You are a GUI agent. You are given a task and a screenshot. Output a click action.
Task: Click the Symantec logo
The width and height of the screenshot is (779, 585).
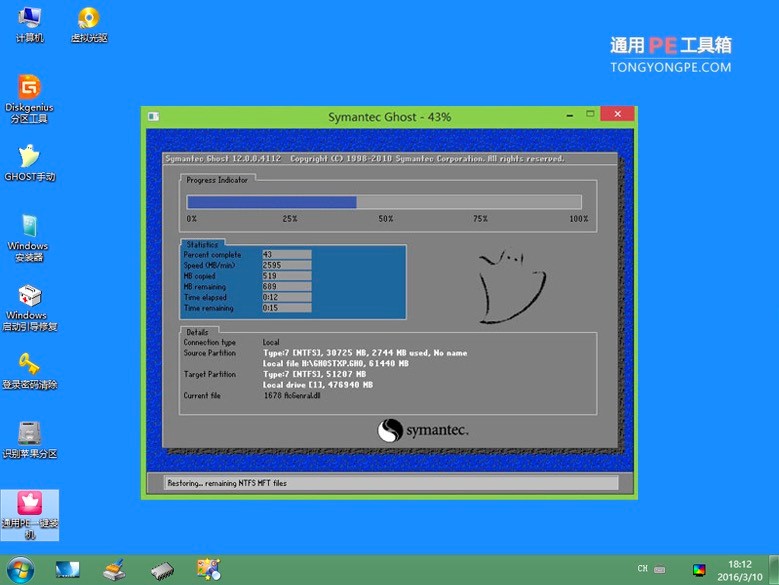pyautogui.click(x=423, y=430)
